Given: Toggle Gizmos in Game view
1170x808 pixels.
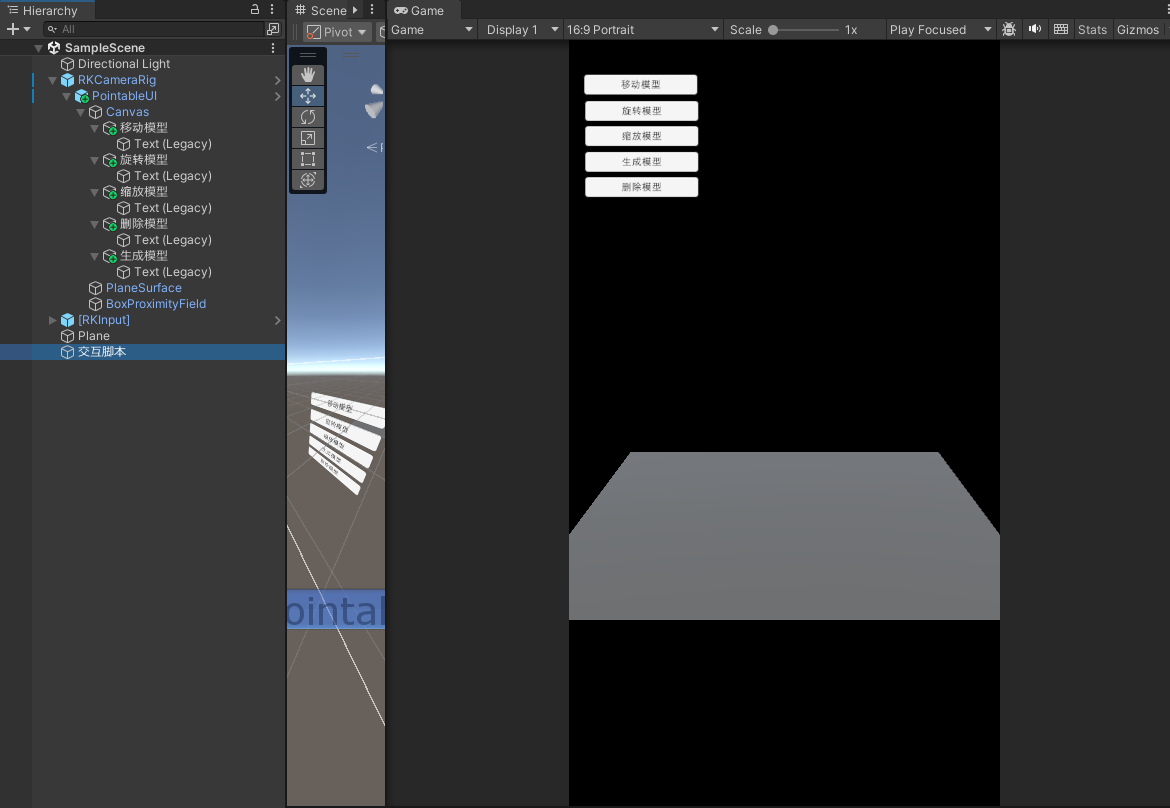Looking at the screenshot, I should click(1138, 30).
